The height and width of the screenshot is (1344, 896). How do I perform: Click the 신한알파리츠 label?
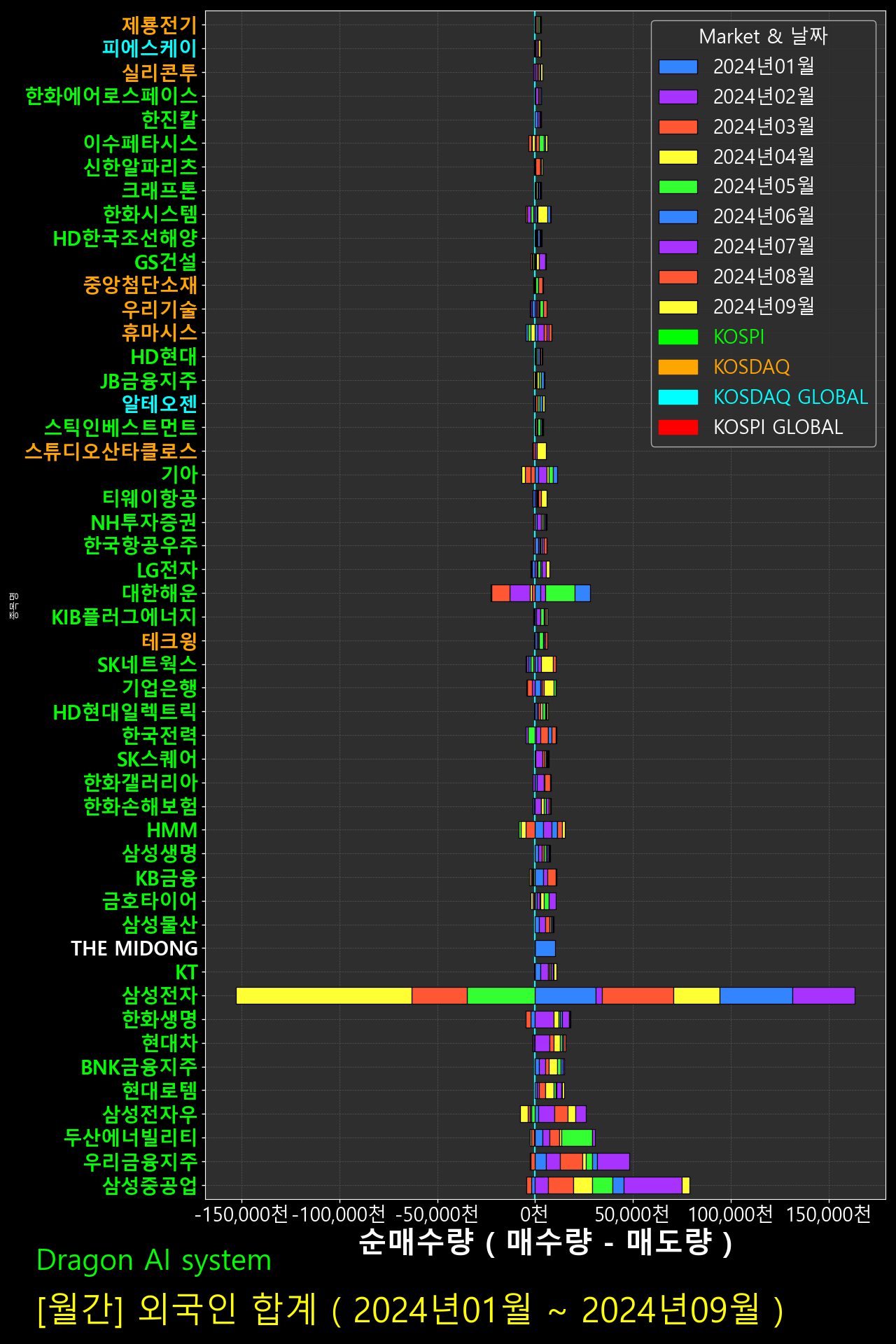click(140, 167)
